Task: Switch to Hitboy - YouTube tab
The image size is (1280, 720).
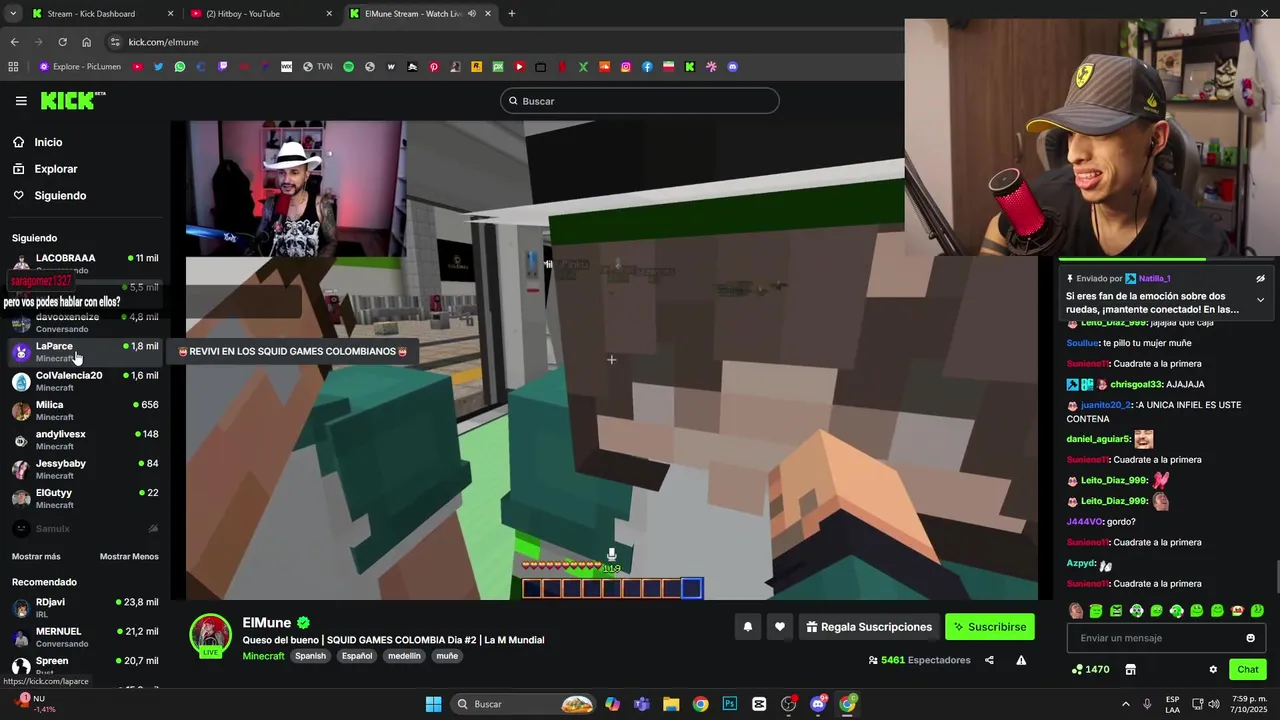Action: click(x=260, y=13)
